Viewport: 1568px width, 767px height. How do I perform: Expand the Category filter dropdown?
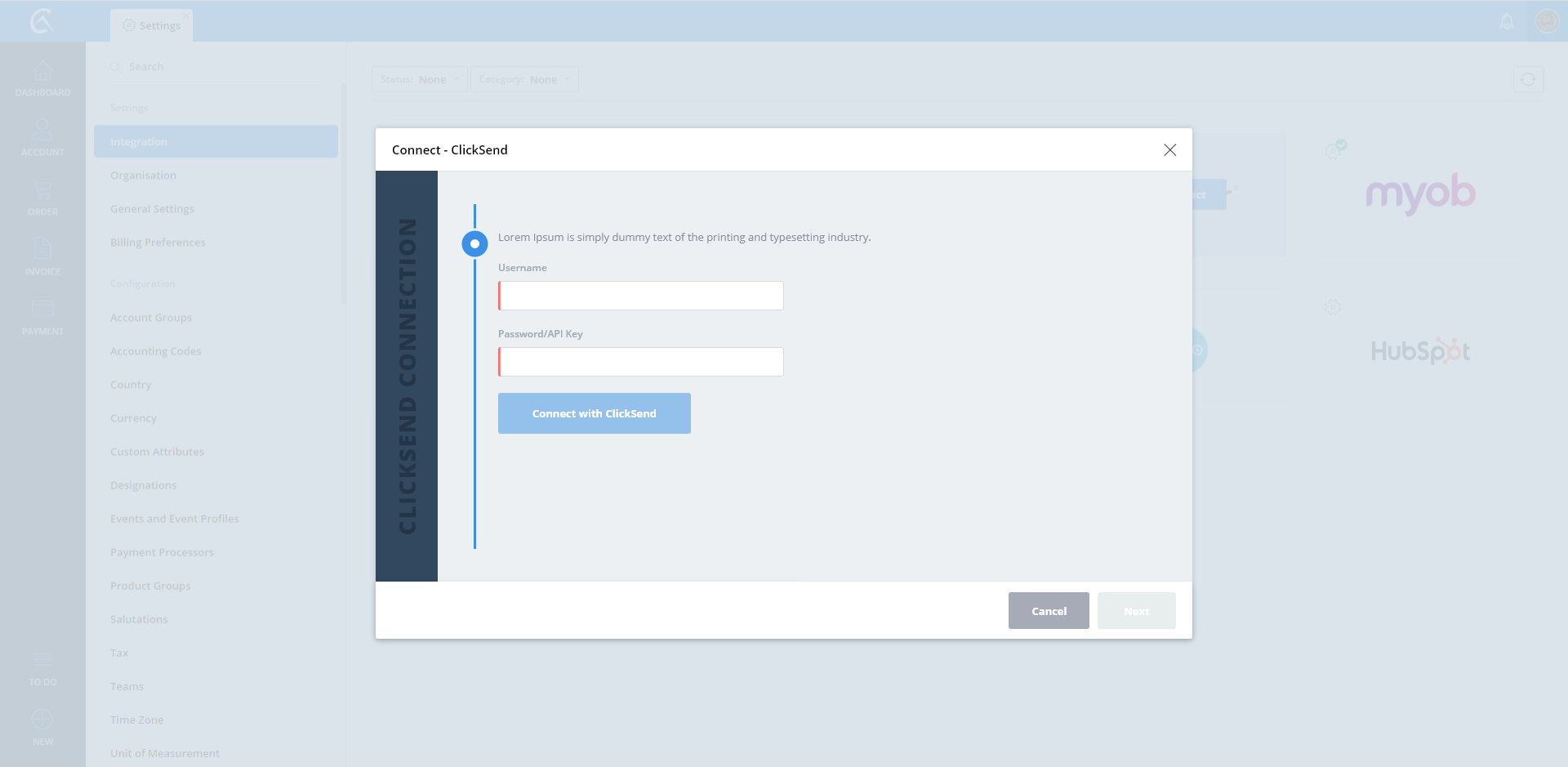(524, 79)
